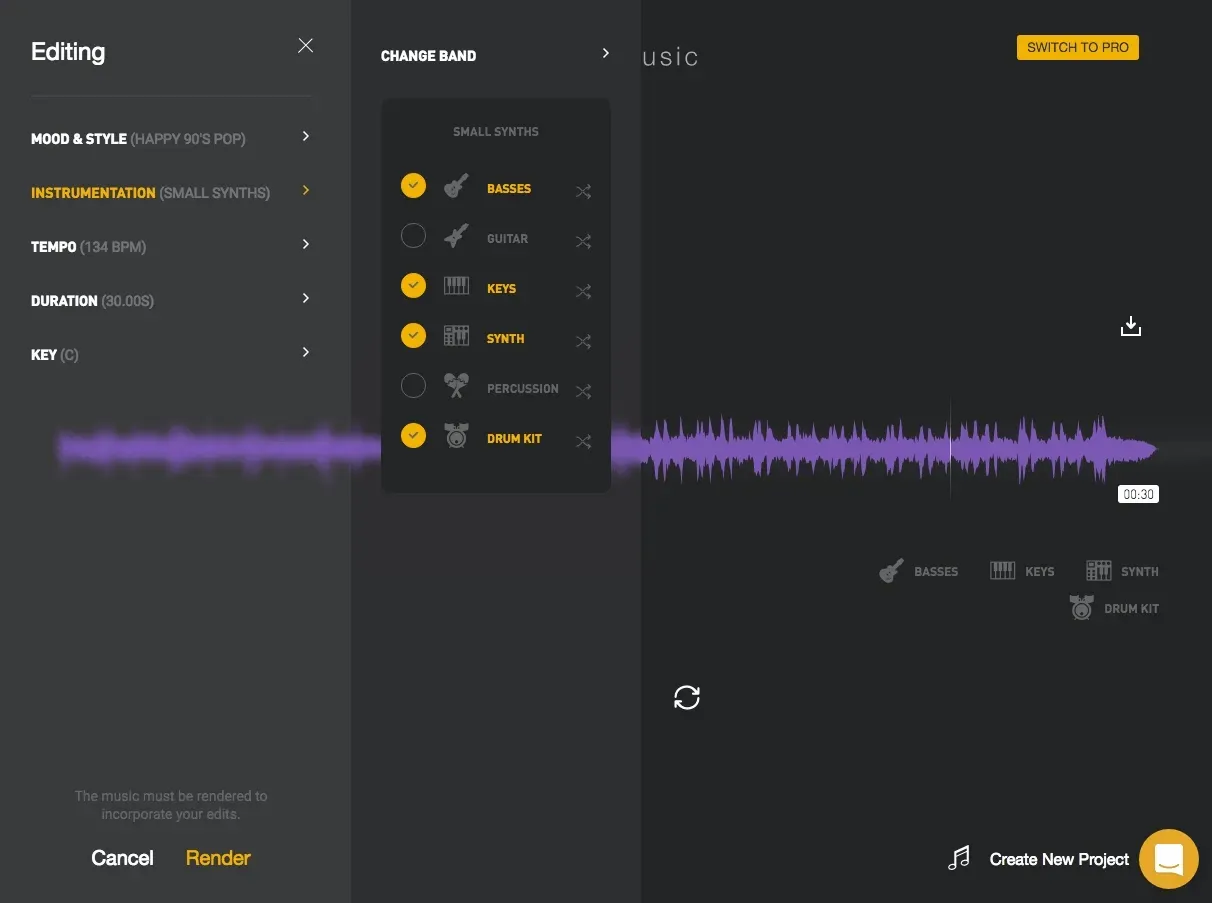Click the Small Synths heading

point(496,132)
